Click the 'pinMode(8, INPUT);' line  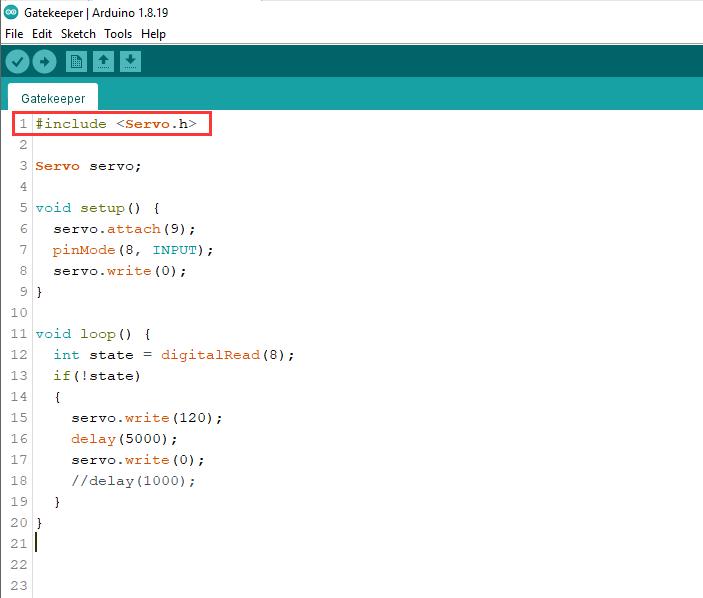[x=133, y=250]
